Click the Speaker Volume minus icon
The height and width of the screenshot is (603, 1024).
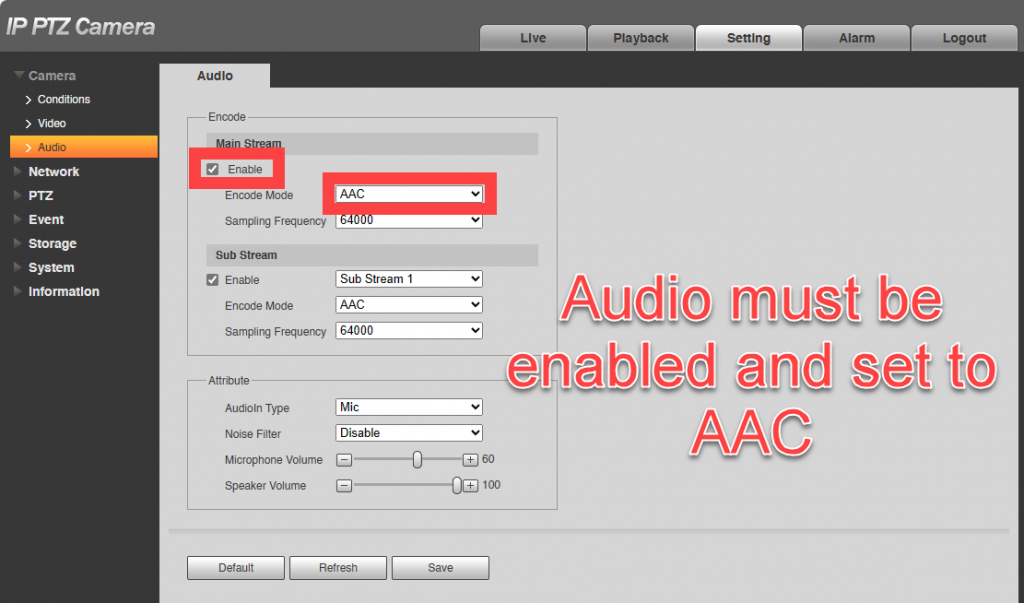(344, 486)
